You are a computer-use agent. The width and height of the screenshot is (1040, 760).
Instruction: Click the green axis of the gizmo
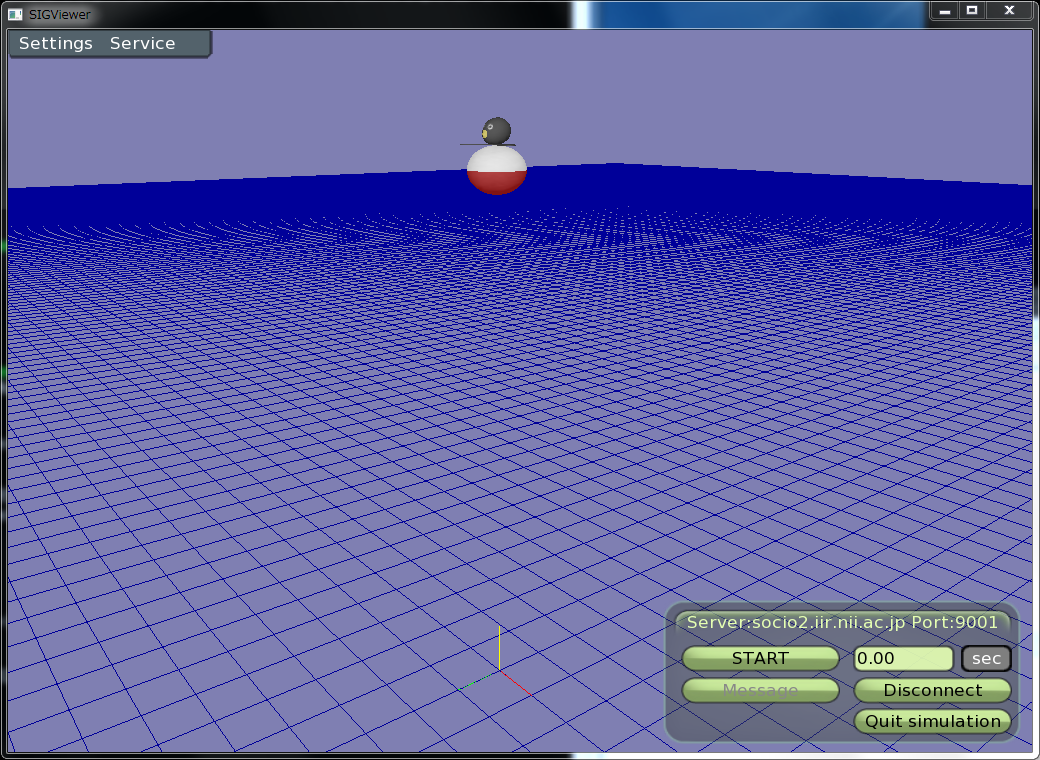(x=480, y=680)
